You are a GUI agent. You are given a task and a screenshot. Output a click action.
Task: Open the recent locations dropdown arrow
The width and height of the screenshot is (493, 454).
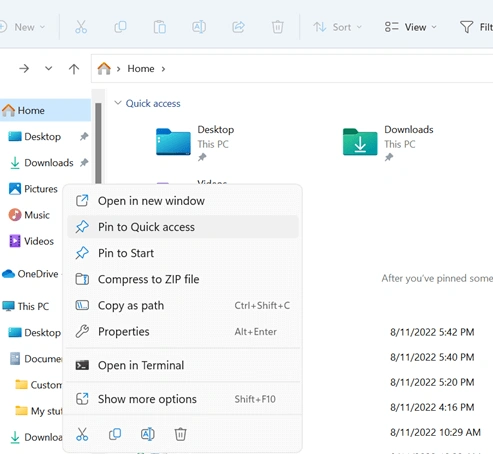click(49, 69)
